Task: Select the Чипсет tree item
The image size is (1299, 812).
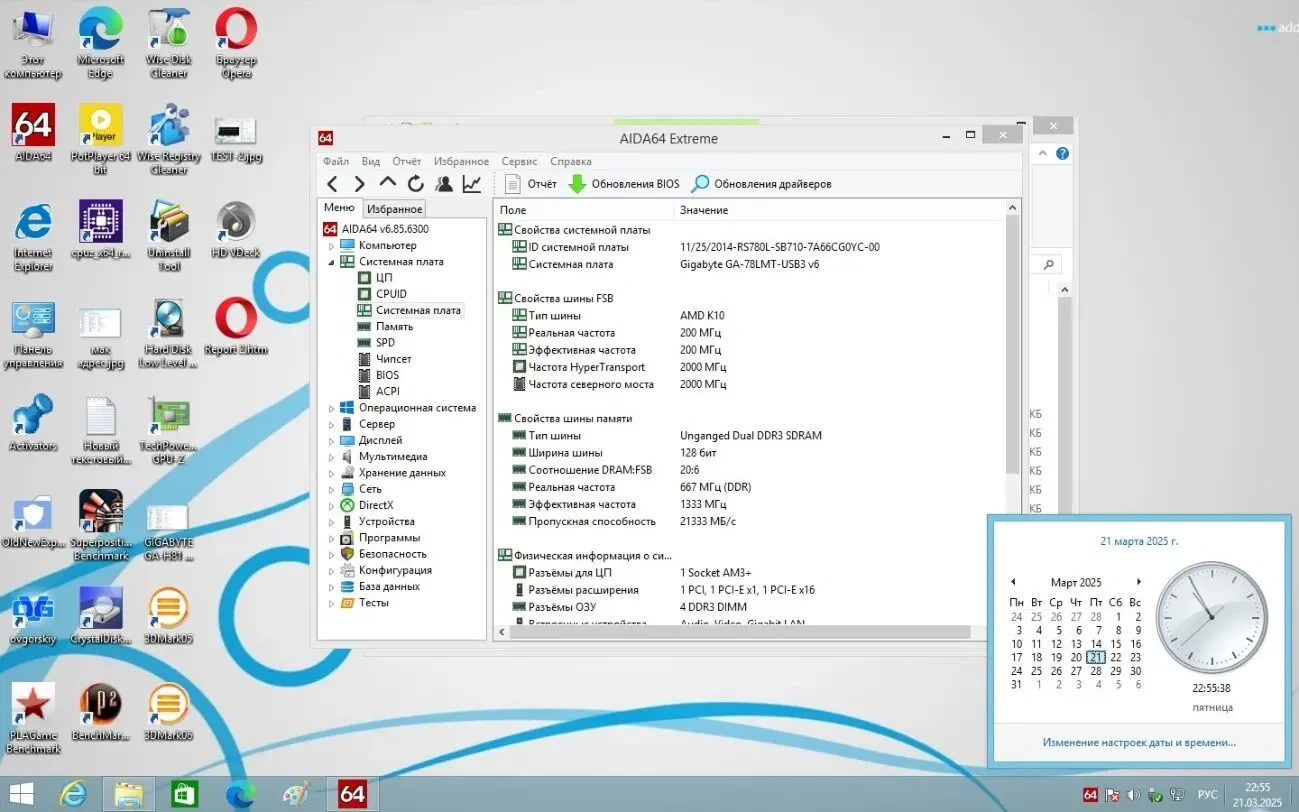Action: 393,359
